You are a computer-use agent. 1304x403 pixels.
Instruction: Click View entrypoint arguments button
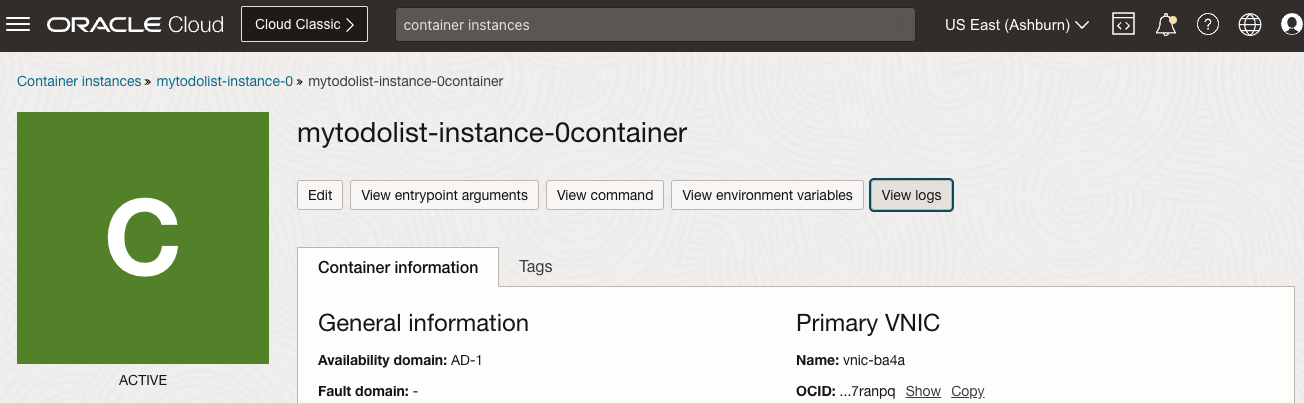(445, 195)
